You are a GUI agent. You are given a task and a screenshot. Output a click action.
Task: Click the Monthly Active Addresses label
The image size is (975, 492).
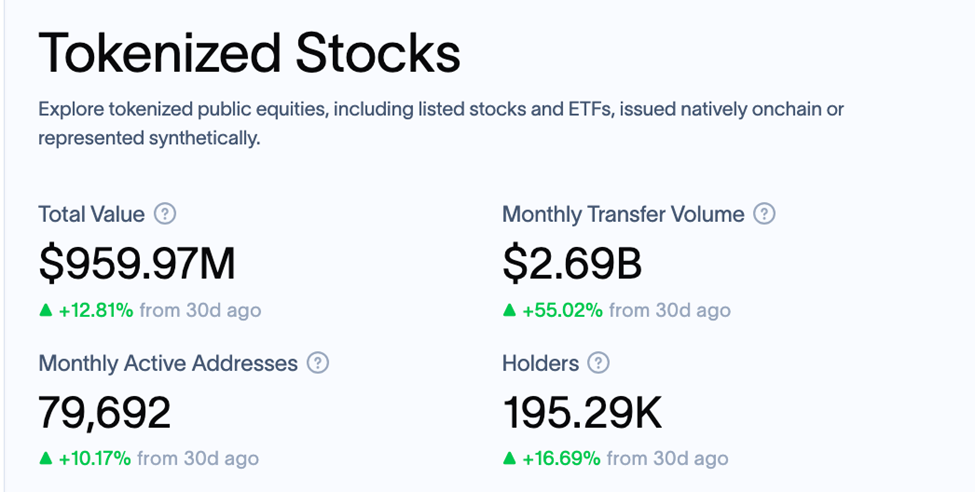pyautogui.click(x=168, y=363)
